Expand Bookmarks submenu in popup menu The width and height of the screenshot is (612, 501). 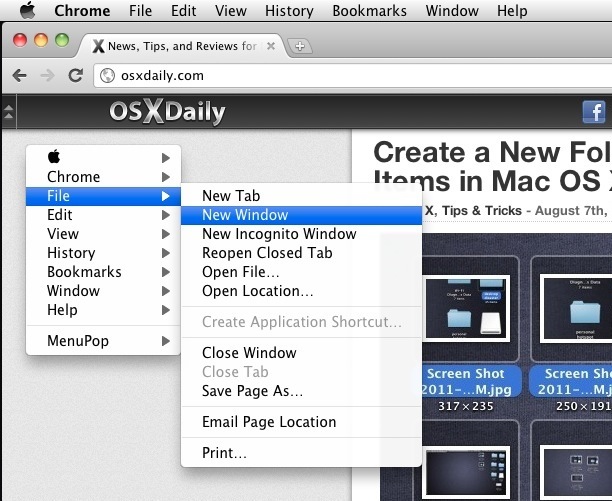pos(103,272)
